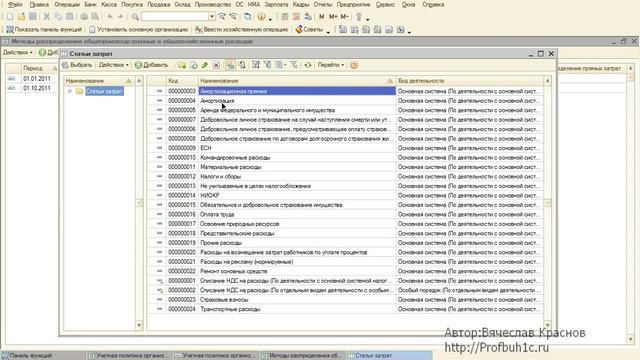The width and height of the screenshot is (640, 360).
Task: Click the add new group folder icon
Action: (182, 65)
